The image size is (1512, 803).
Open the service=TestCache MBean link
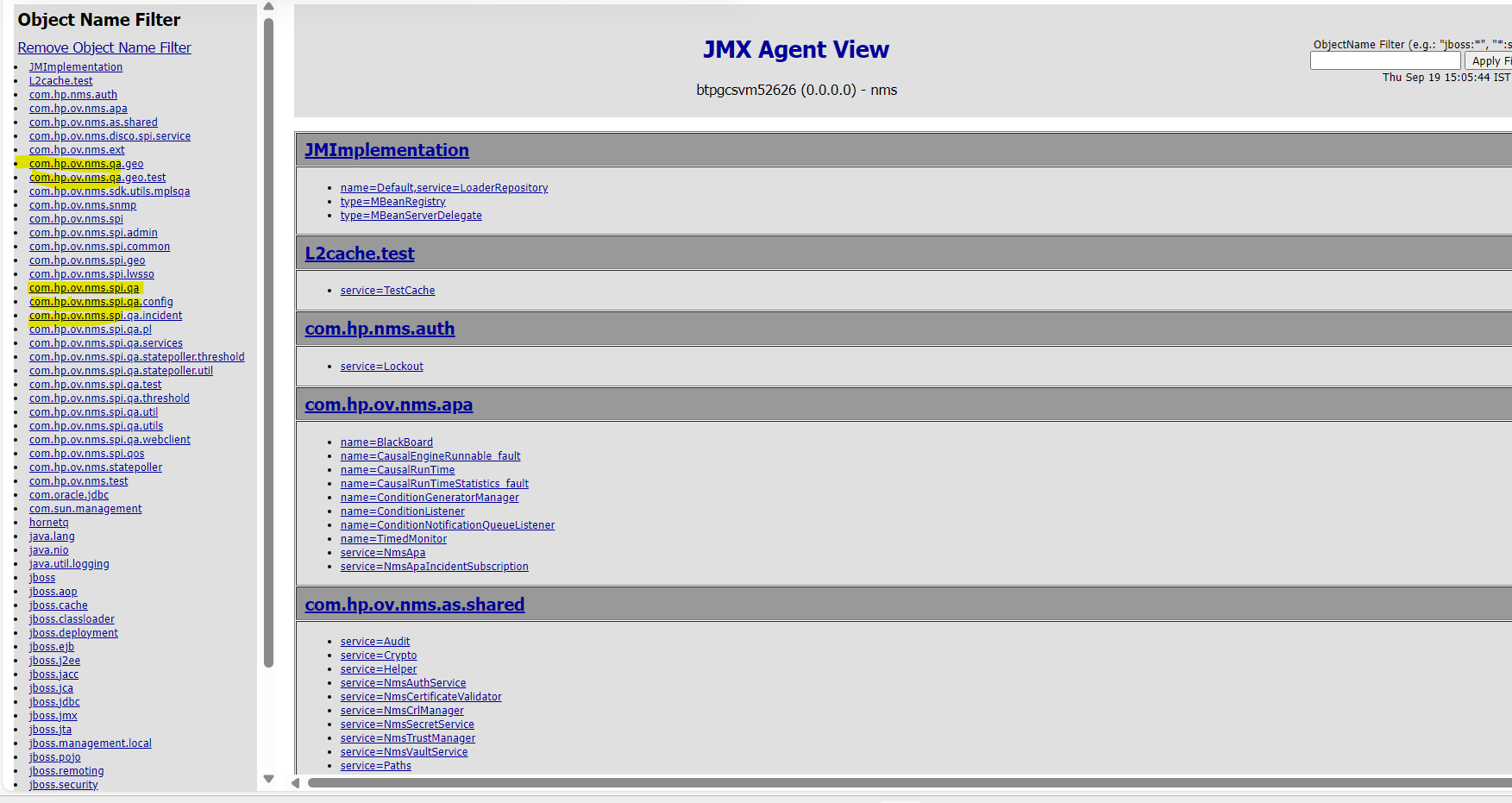pos(387,291)
